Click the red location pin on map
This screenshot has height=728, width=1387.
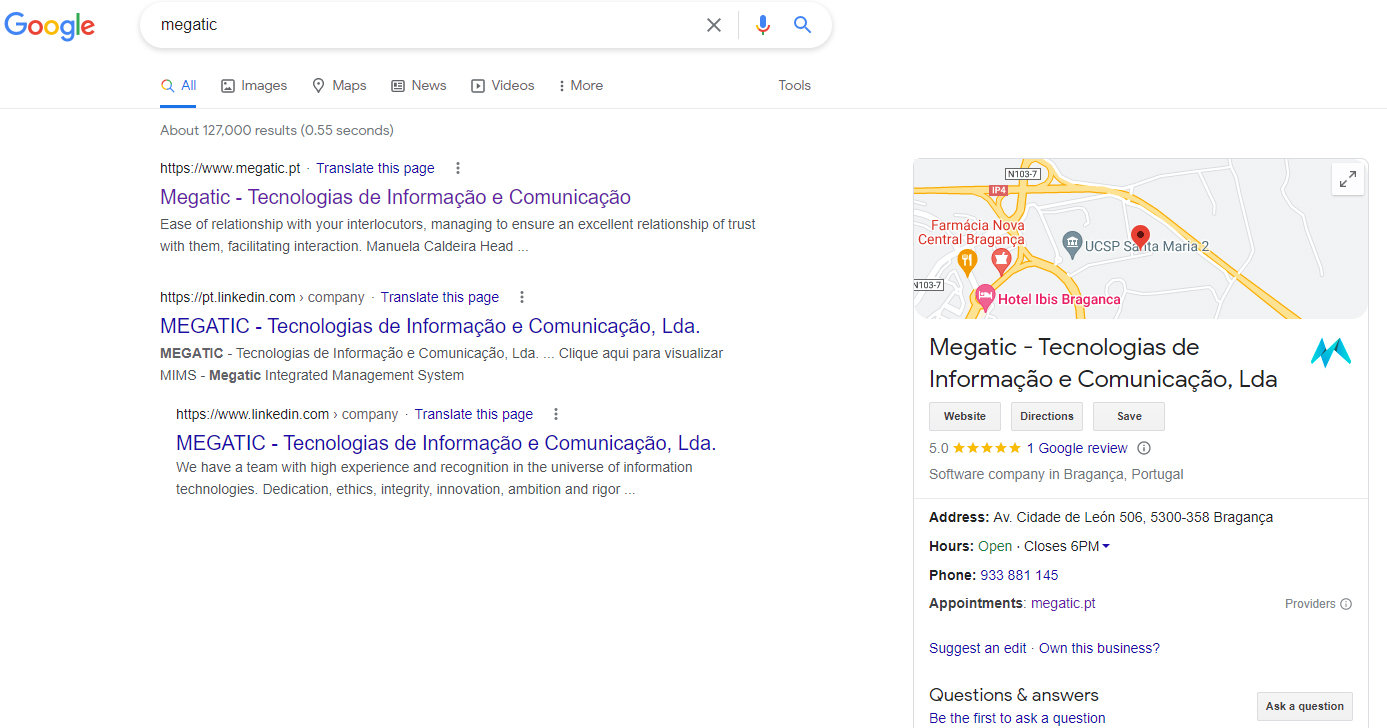pyautogui.click(x=1139, y=237)
